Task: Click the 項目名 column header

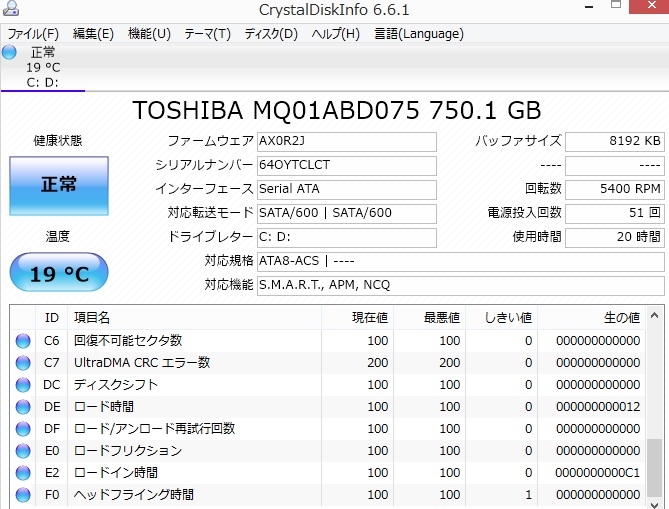Action: (x=92, y=318)
